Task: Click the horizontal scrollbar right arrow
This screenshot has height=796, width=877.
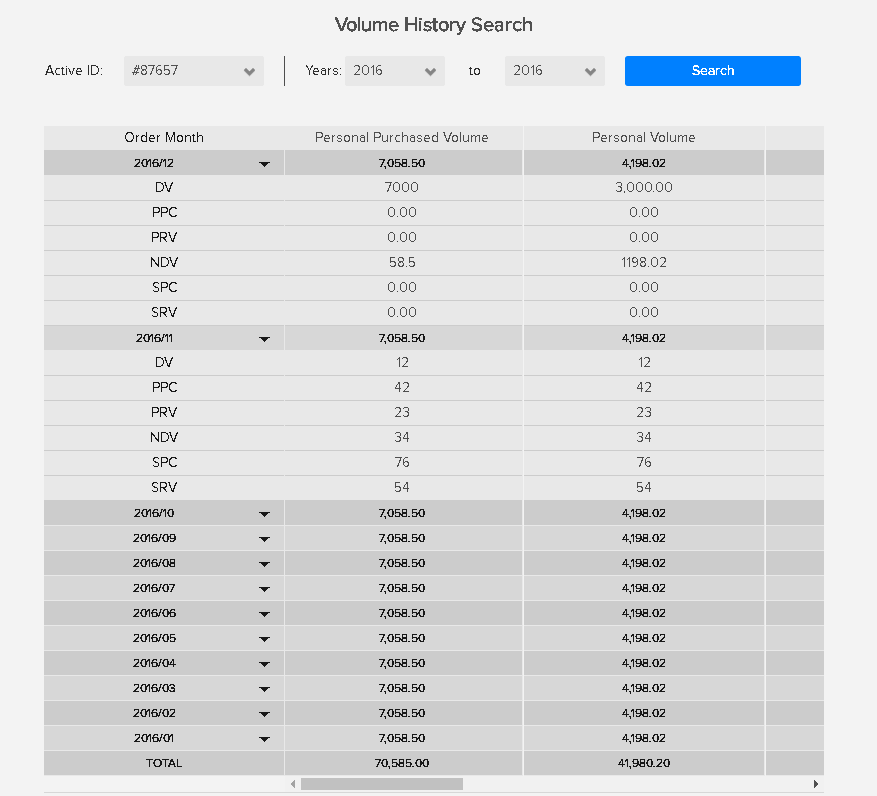Action: click(x=816, y=784)
